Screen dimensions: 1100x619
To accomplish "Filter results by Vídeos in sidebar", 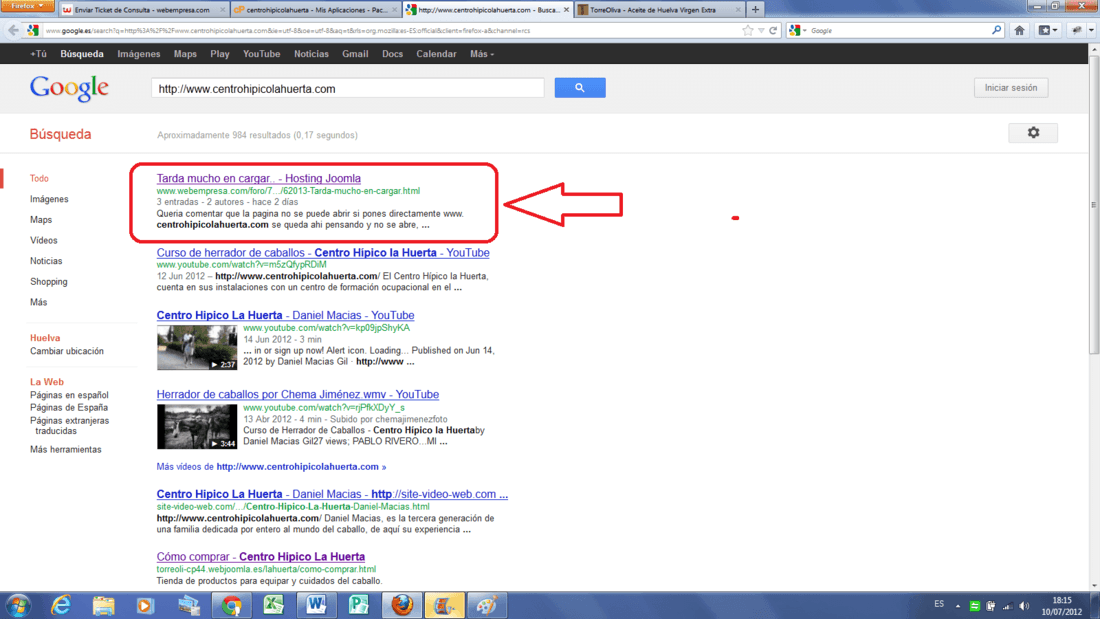I will click(x=43, y=240).
